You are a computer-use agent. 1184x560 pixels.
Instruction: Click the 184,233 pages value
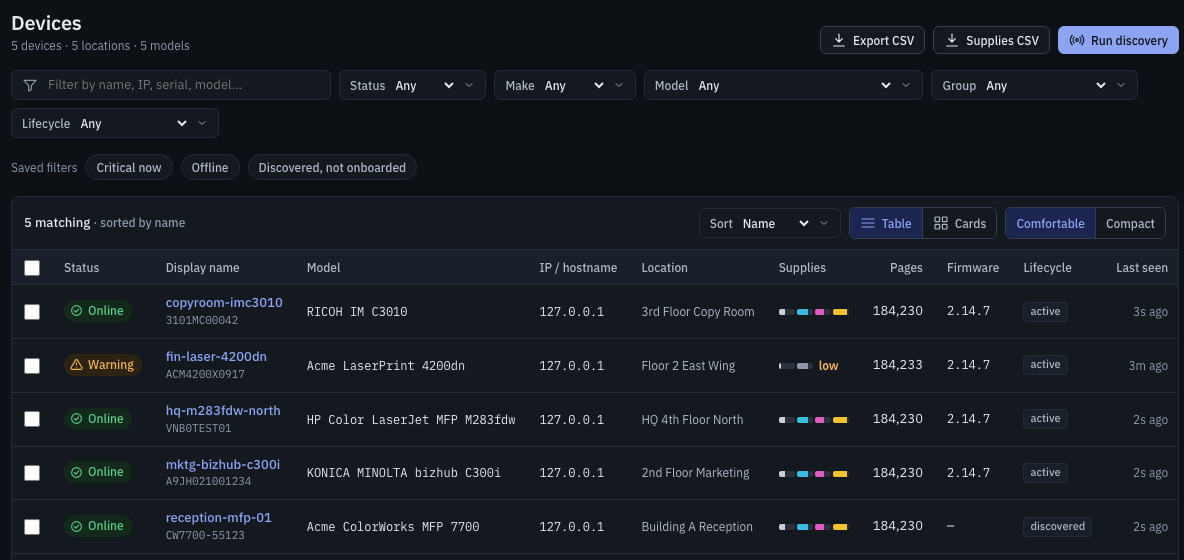898,365
